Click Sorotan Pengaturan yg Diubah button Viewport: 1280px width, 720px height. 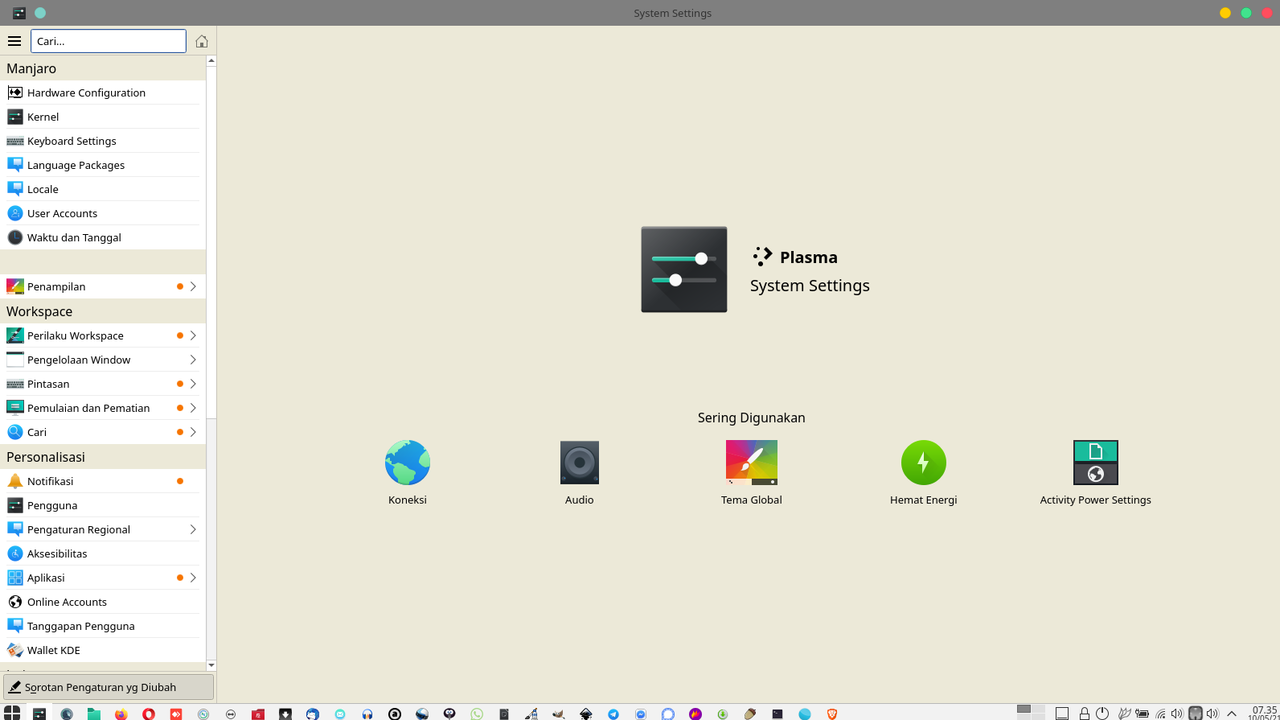coord(108,687)
